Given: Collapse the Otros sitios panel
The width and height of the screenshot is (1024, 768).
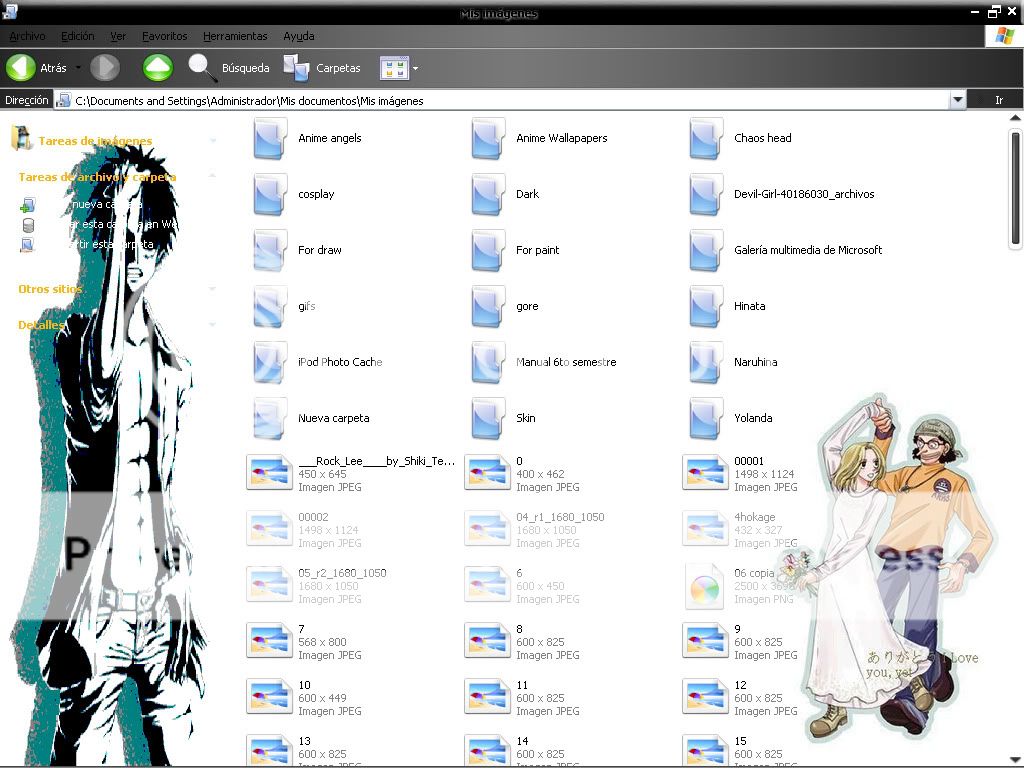Looking at the screenshot, I should pos(213,288).
